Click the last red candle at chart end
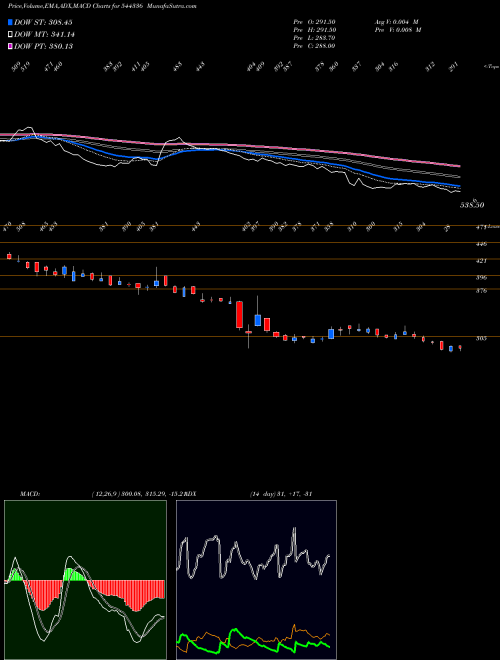This screenshot has height=660, width=500. pos(460,348)
